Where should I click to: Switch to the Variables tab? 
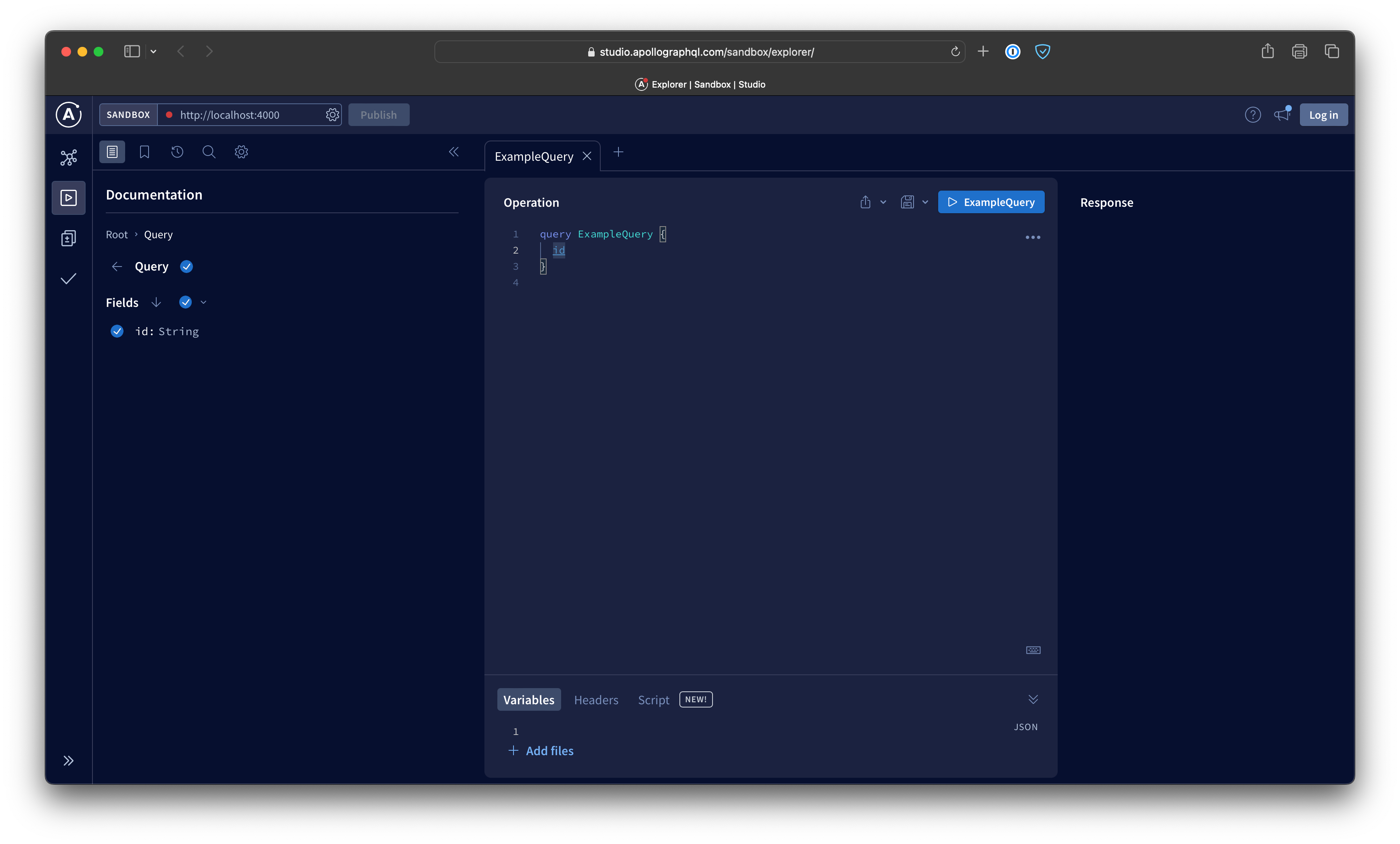click(x=529, y=700)
